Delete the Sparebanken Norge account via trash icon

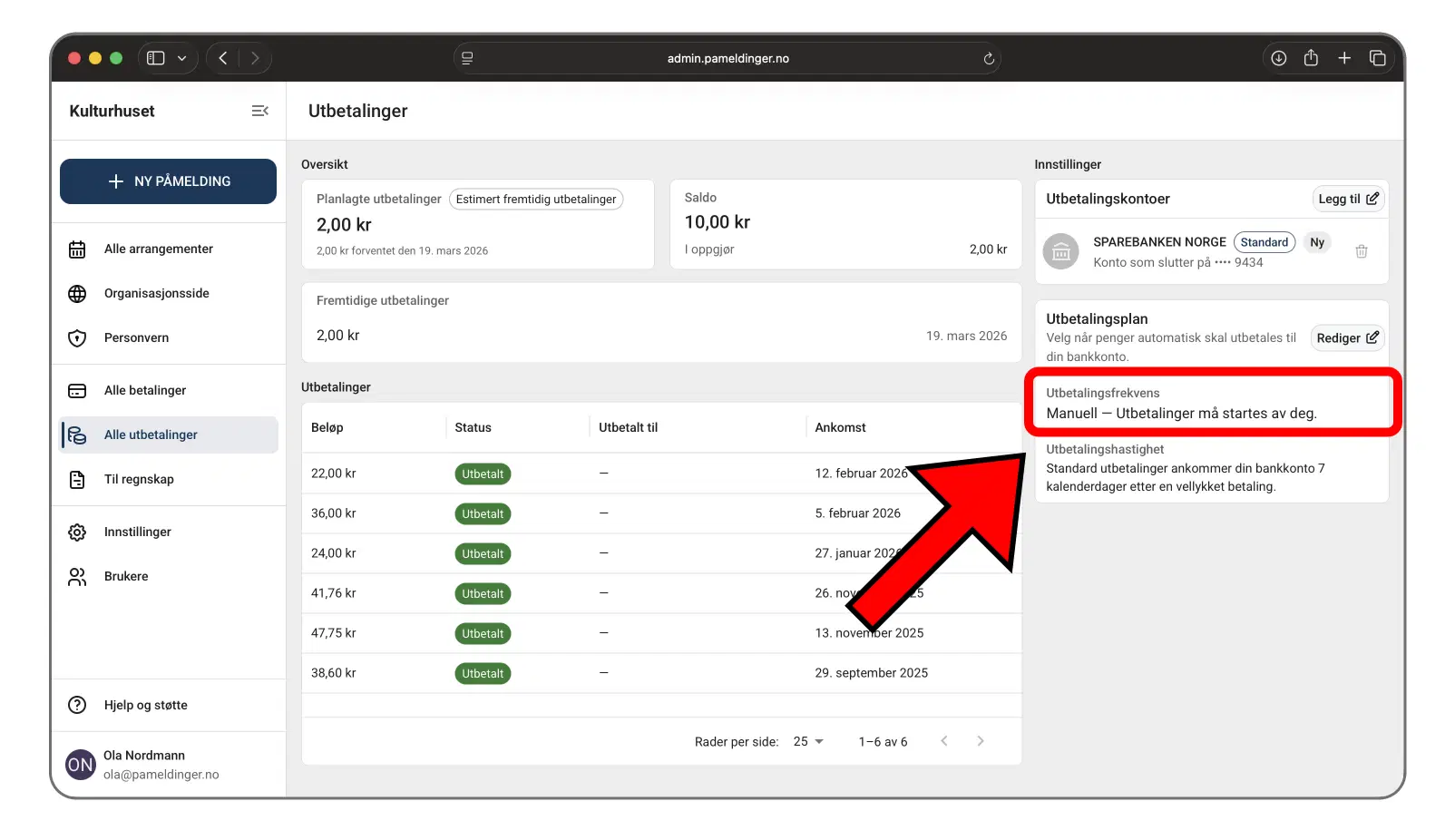[1361, 252]
